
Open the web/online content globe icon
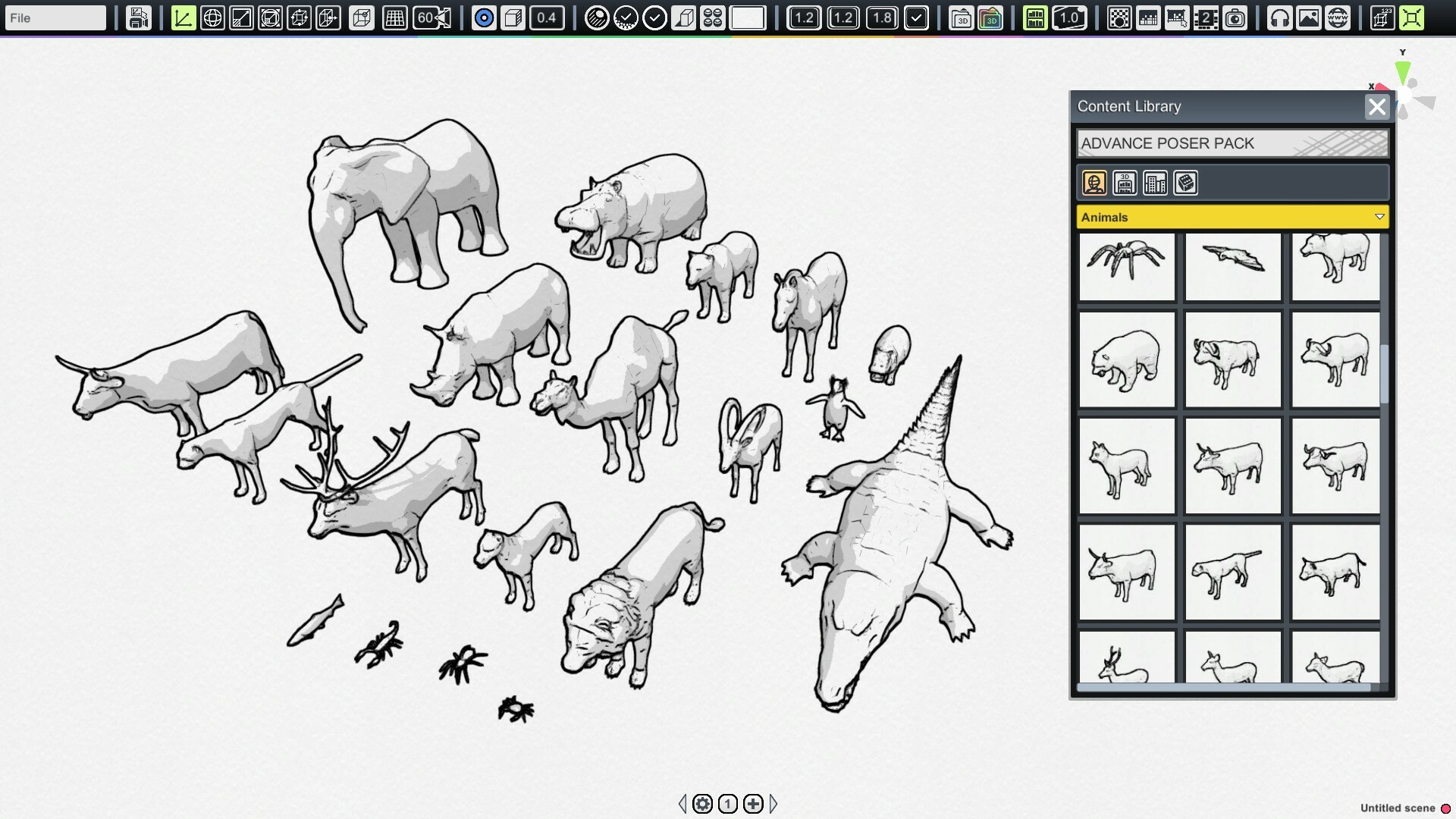click(x=1338, y=17)
